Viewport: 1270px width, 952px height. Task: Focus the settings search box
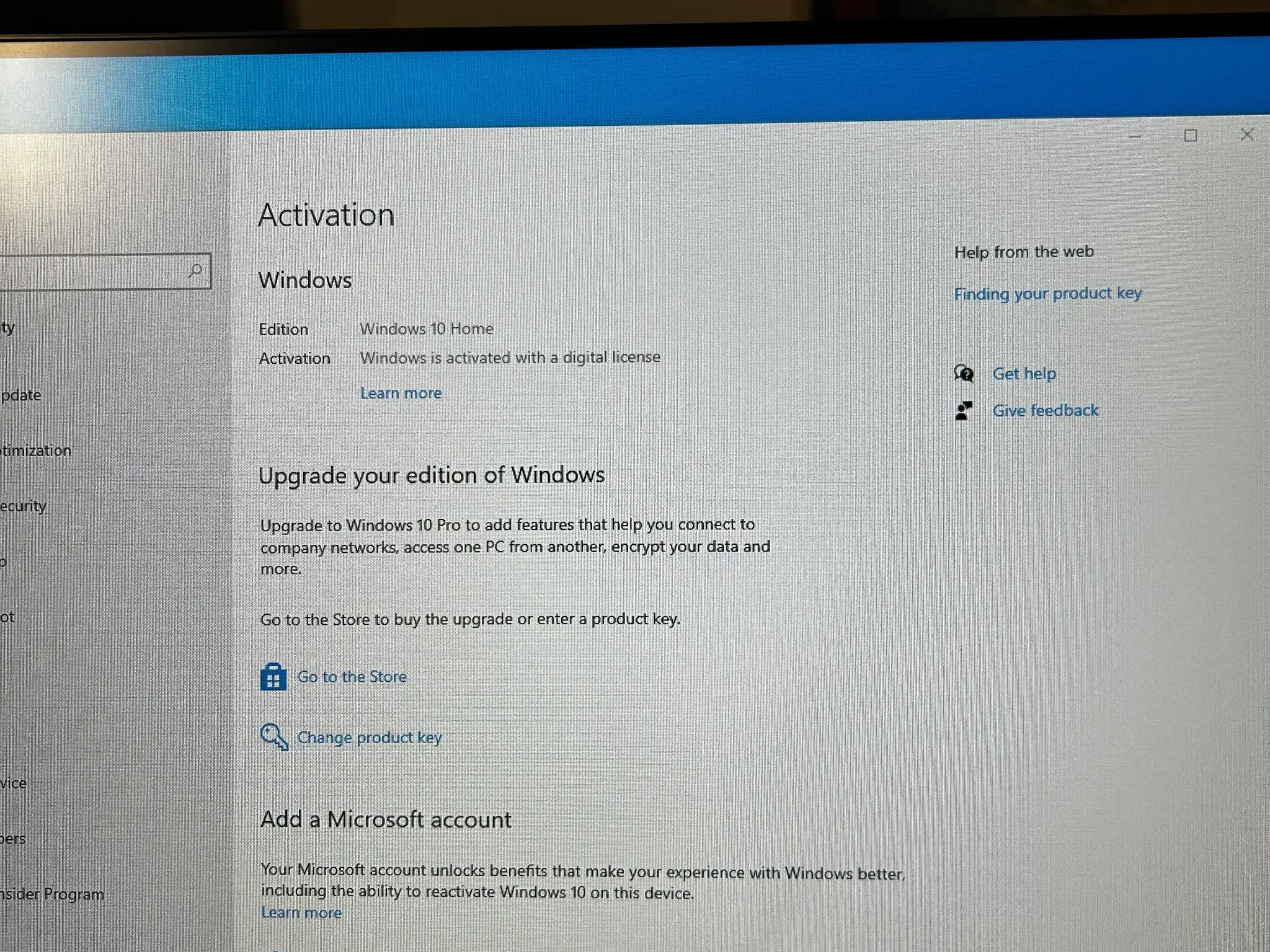click(x=105, y=271)
